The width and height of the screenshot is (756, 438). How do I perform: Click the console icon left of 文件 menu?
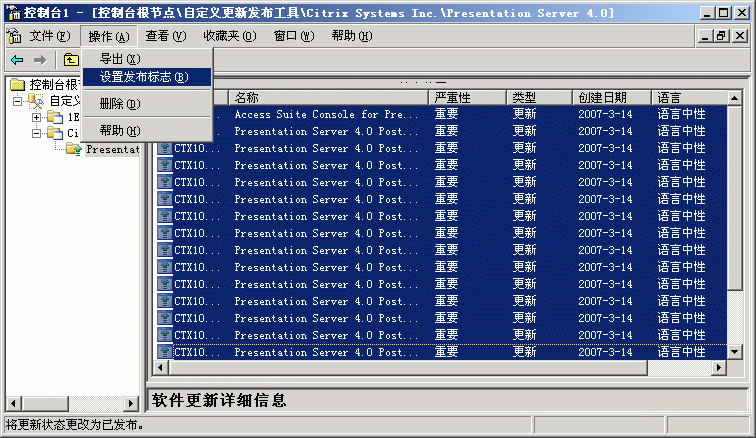[14, 36]
